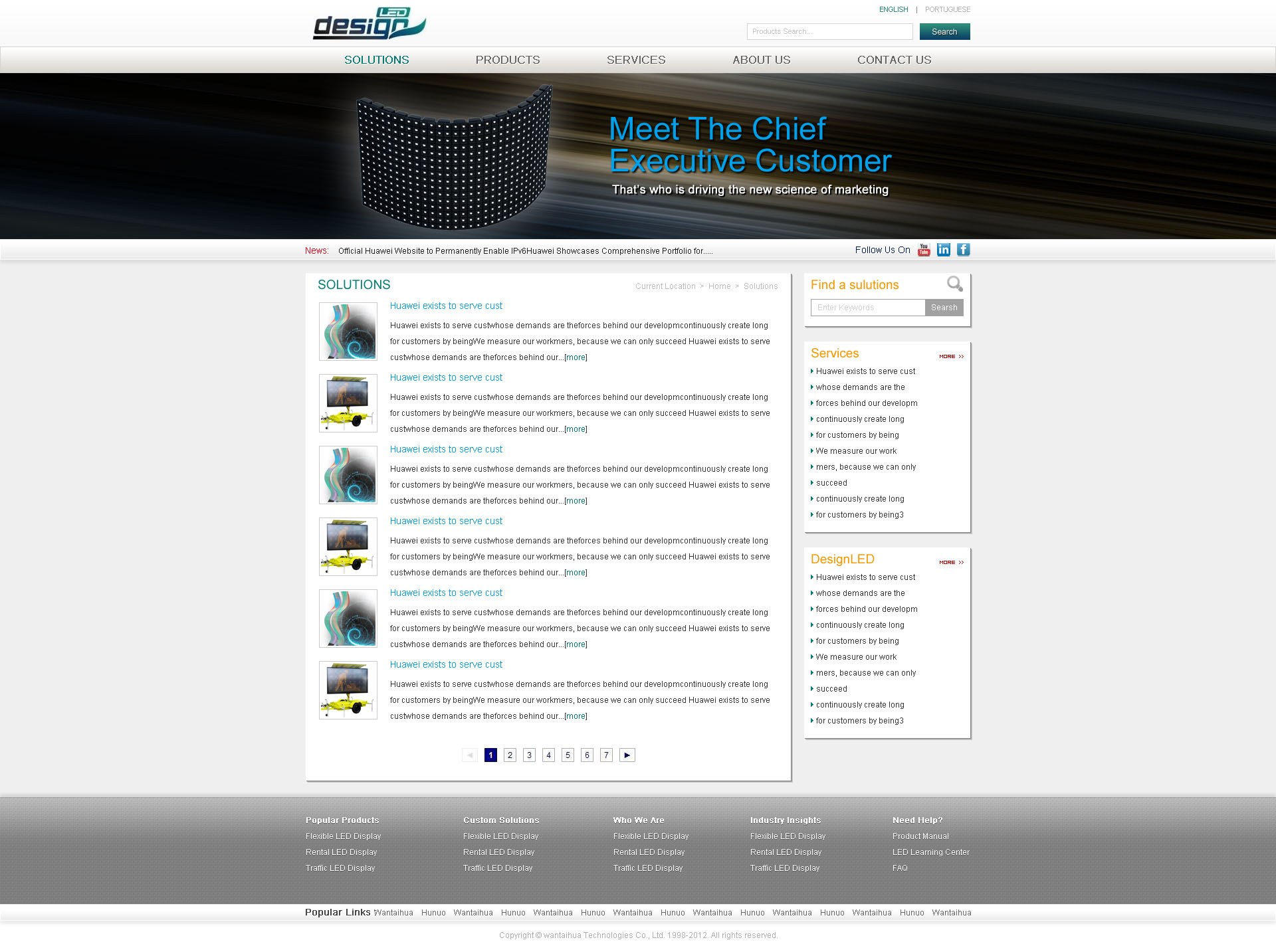Click MORE arrows in DesignLED panel

pos(951,563)
